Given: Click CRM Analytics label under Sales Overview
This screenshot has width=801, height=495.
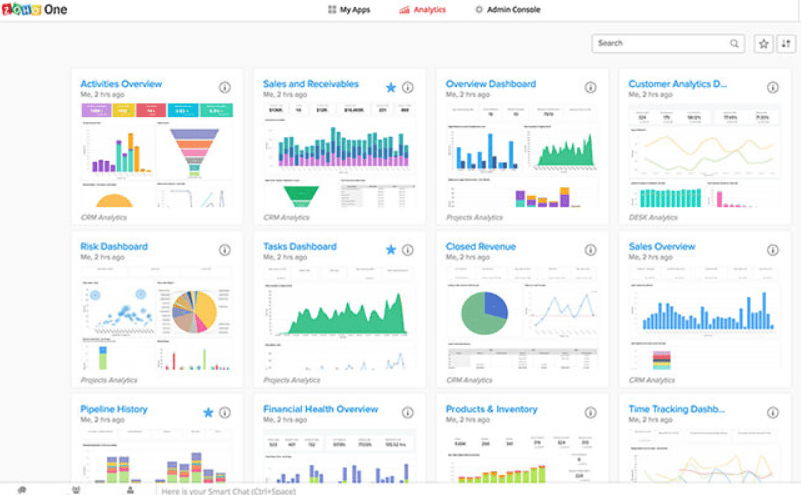Looking at the screenshot, I should click(652, 380).
